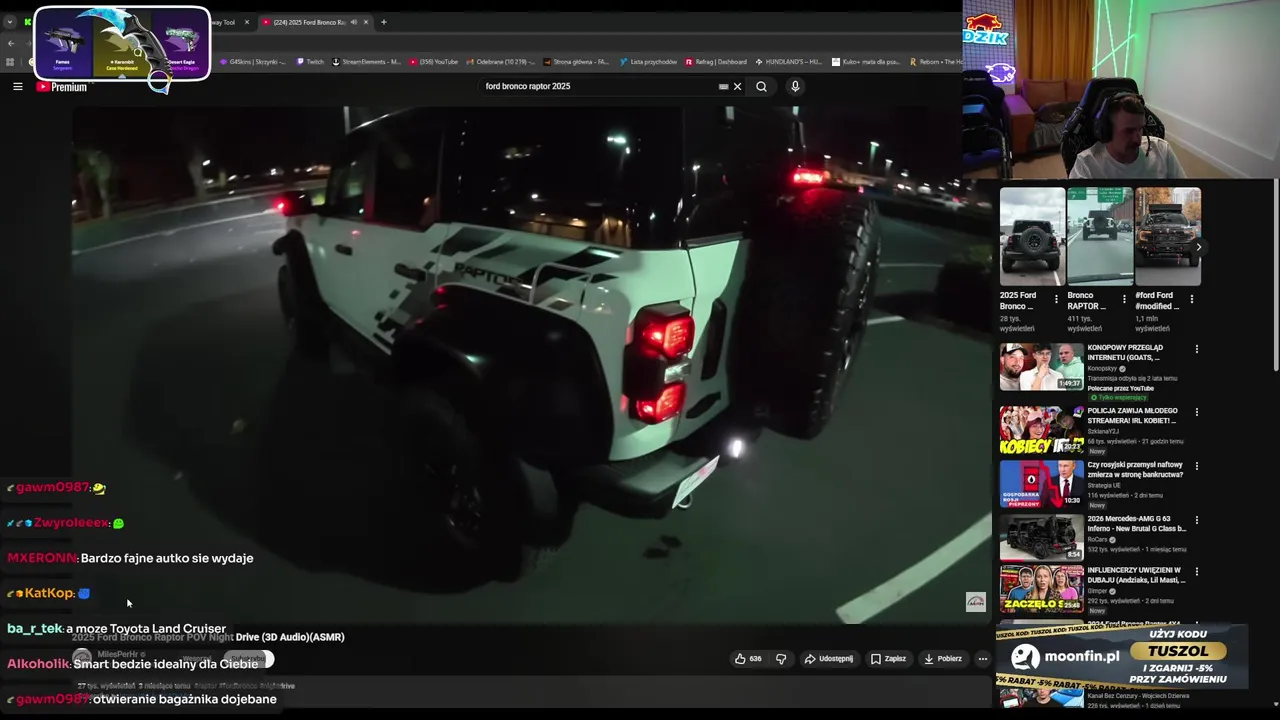The image size is (1280, 720).
Task: Open the Reborn bookmark
Action: pyautogui.click(x=936, y=62)
